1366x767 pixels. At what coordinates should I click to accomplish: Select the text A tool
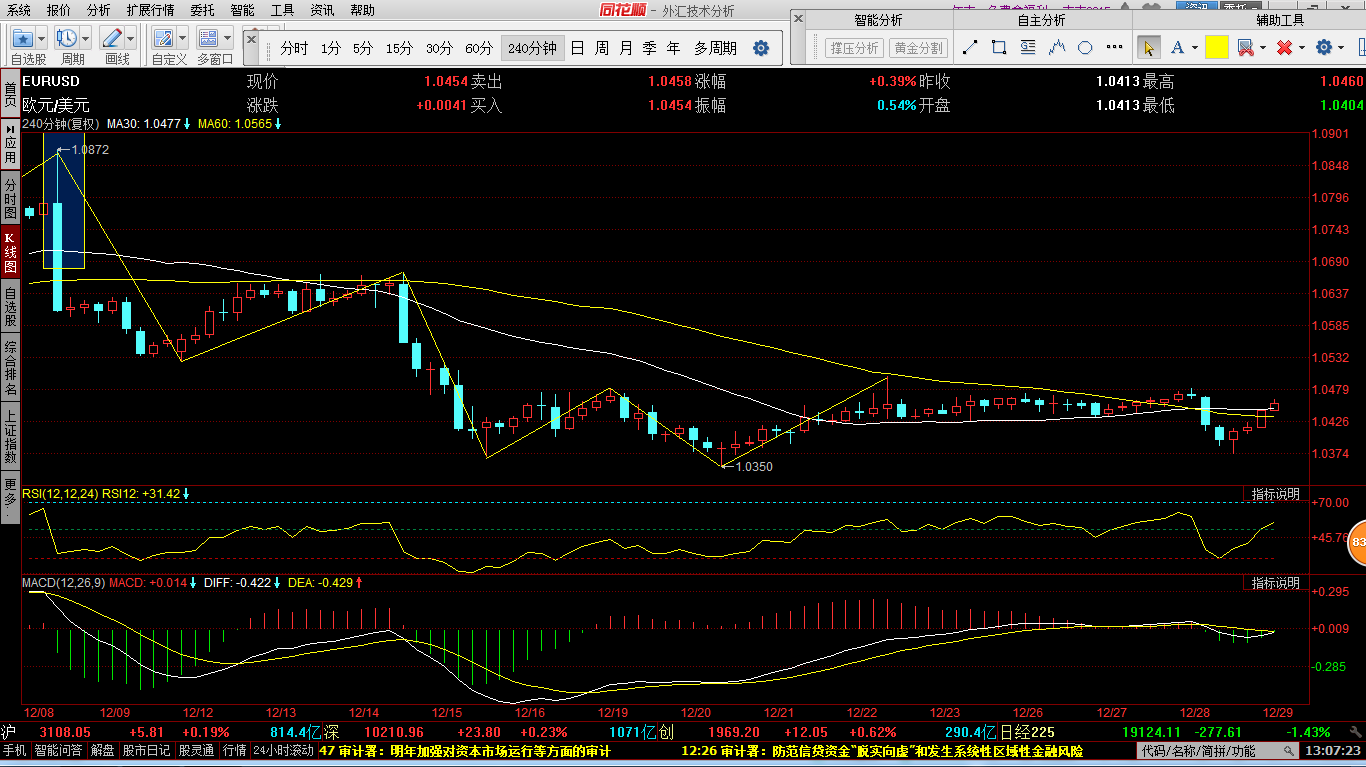coord(1177,47)
